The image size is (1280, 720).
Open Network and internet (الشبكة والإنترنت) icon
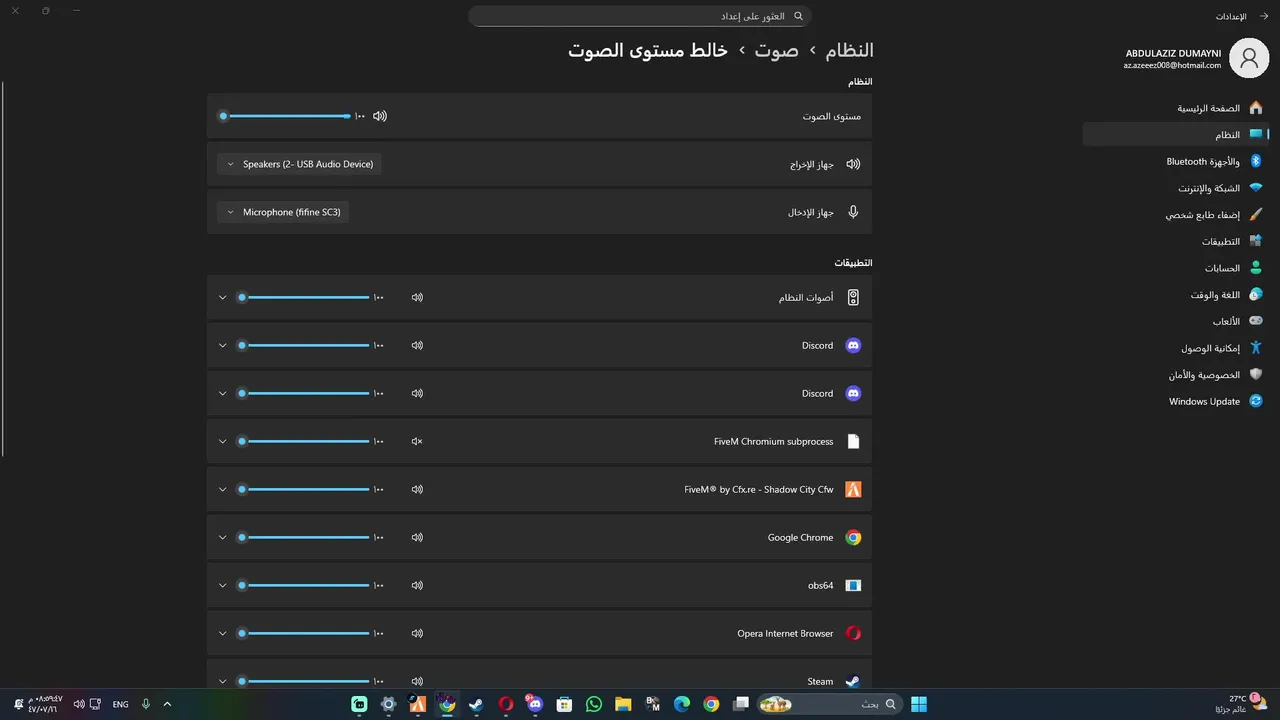coord(1255,188)
